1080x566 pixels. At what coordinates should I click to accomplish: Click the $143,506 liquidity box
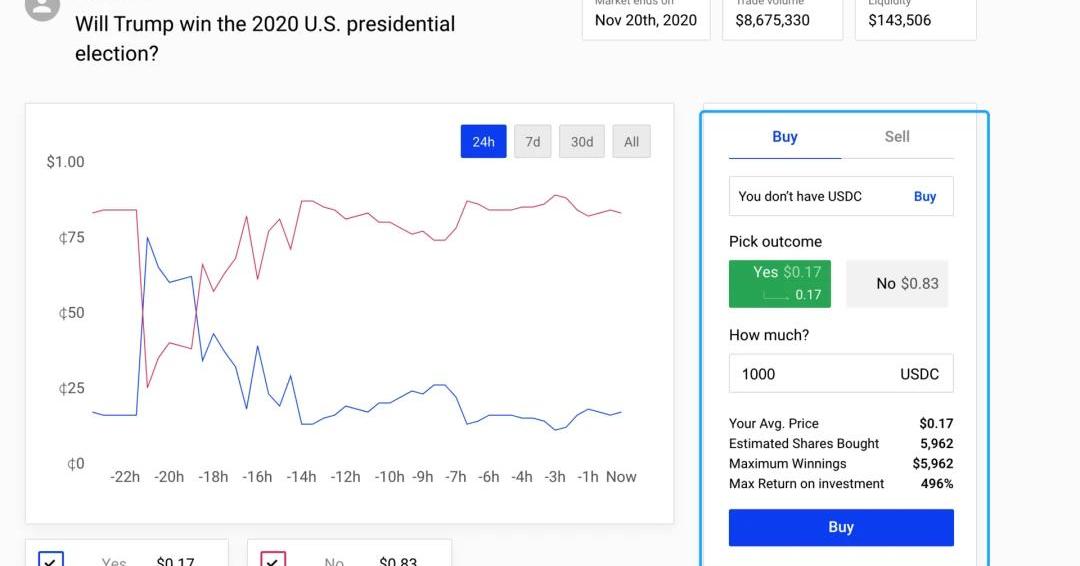915,19
